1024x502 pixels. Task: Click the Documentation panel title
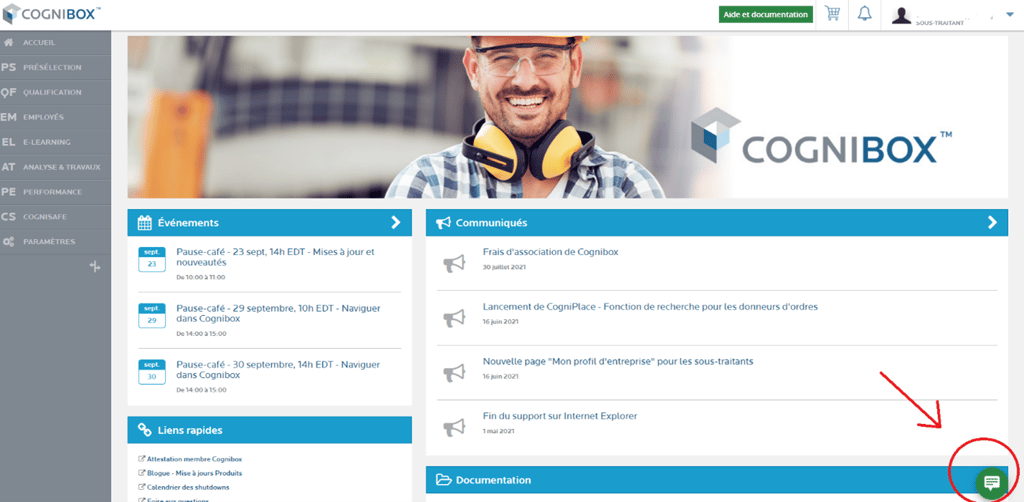click(x=493, y=480)
